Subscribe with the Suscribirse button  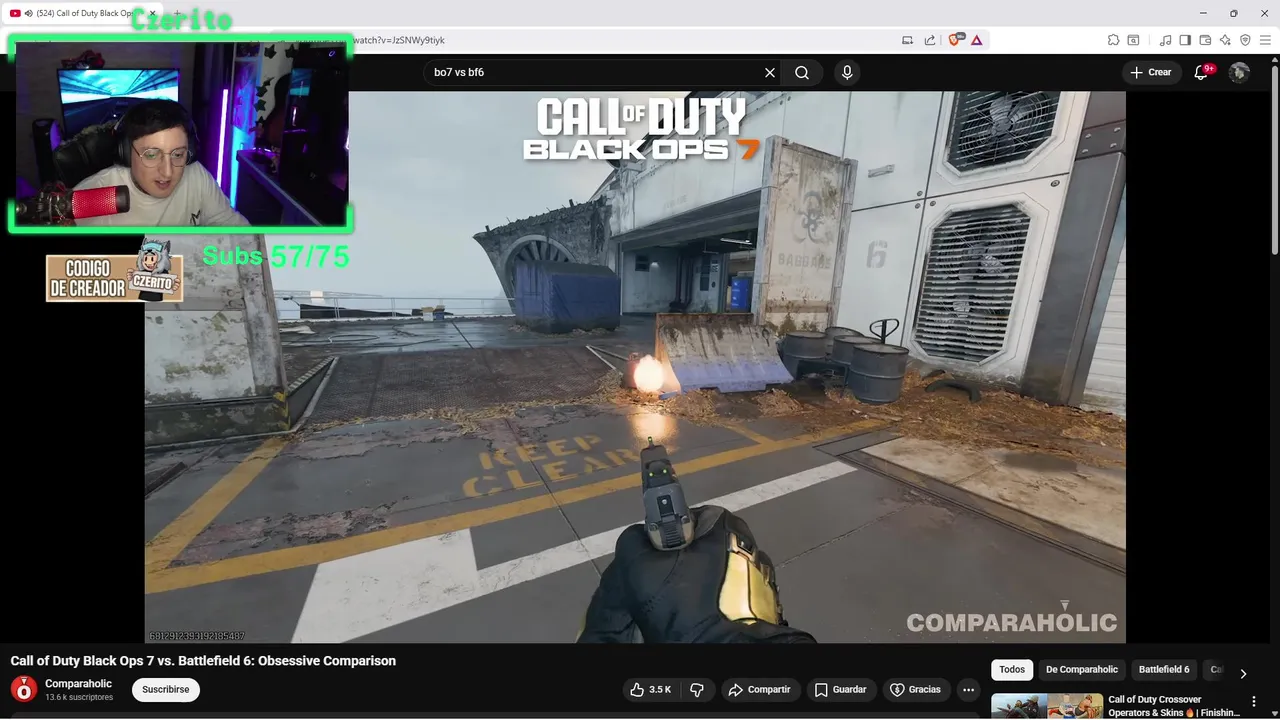tap(166, 690)
